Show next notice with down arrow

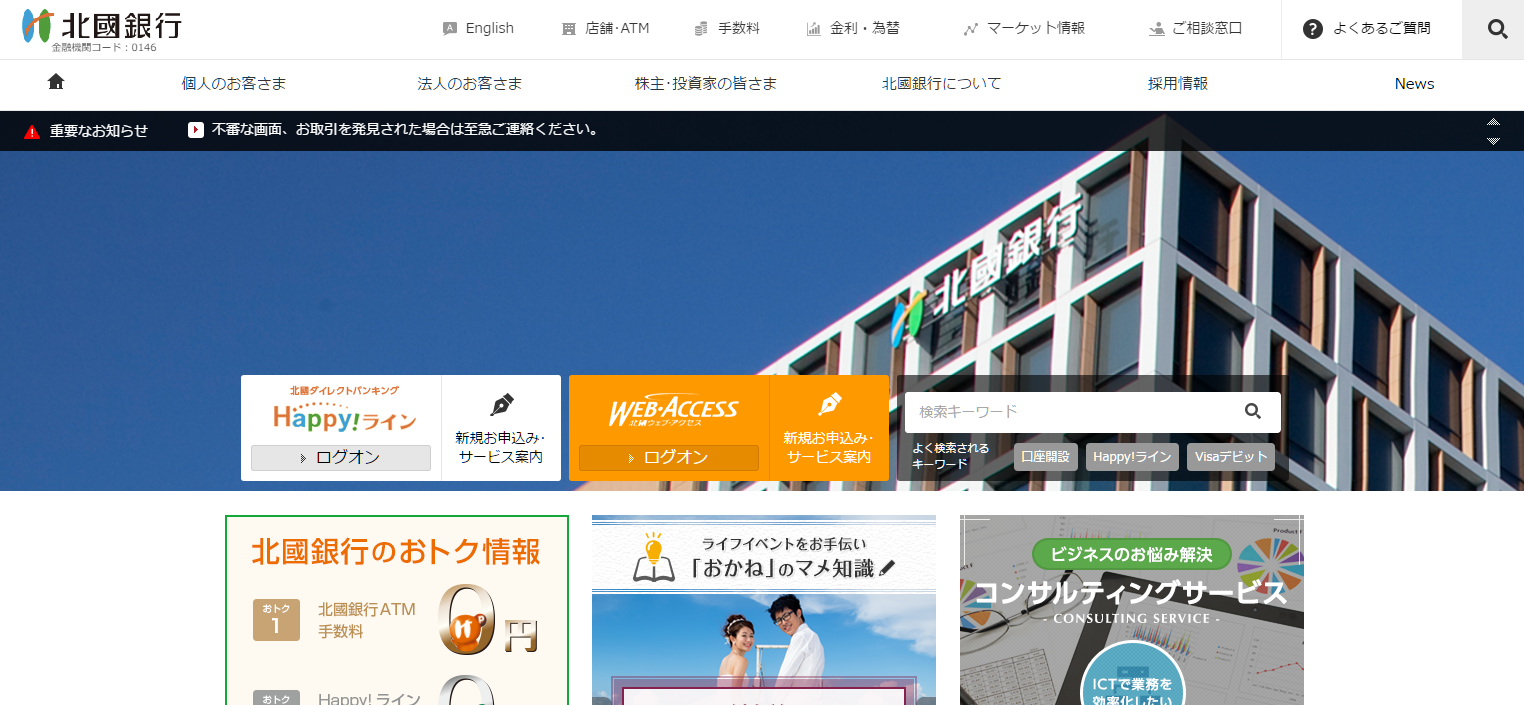coord(1493,141)
